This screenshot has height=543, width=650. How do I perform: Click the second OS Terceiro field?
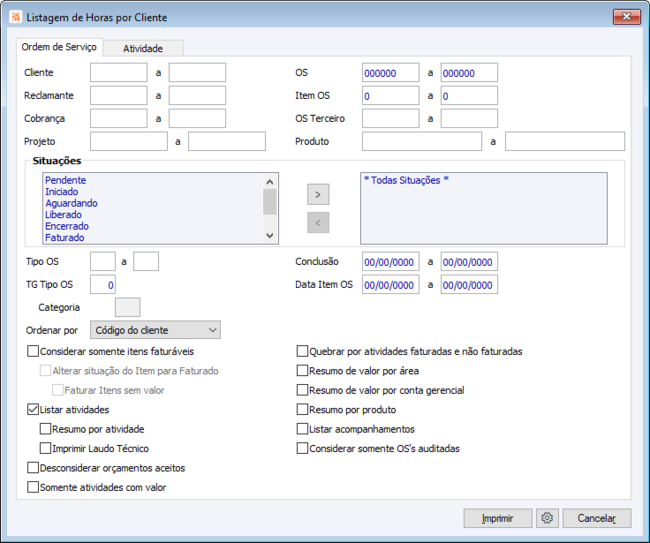(x=469, y=119)
